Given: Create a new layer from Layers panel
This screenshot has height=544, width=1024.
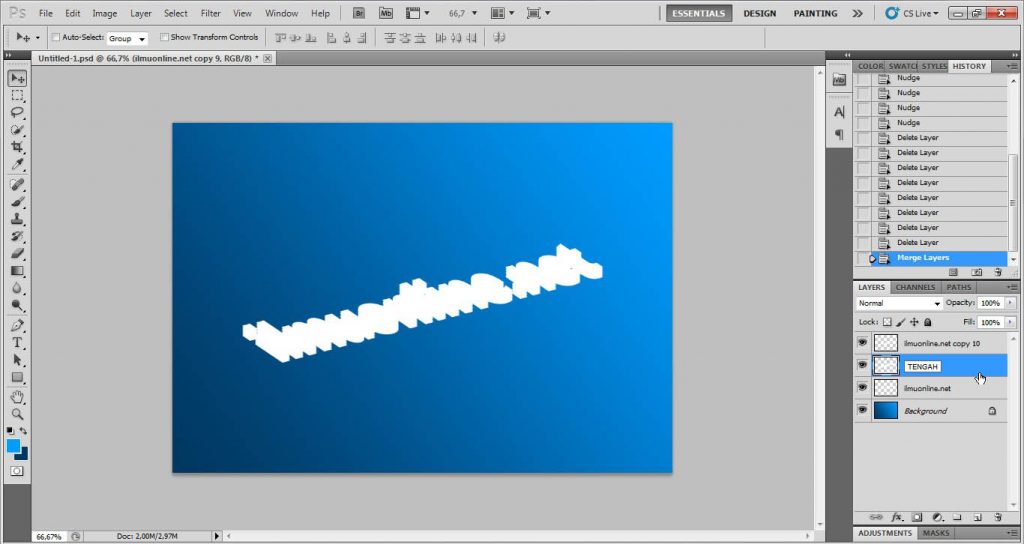Looking at the screenshot, I should click(978, 517).
